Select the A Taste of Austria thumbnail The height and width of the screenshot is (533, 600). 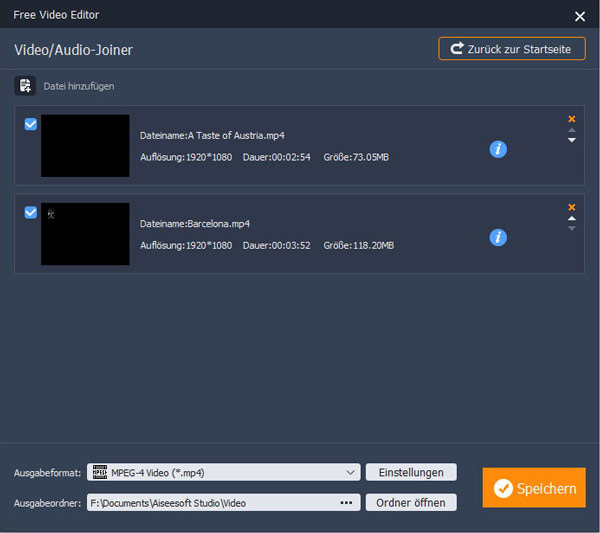coord(85,146)
